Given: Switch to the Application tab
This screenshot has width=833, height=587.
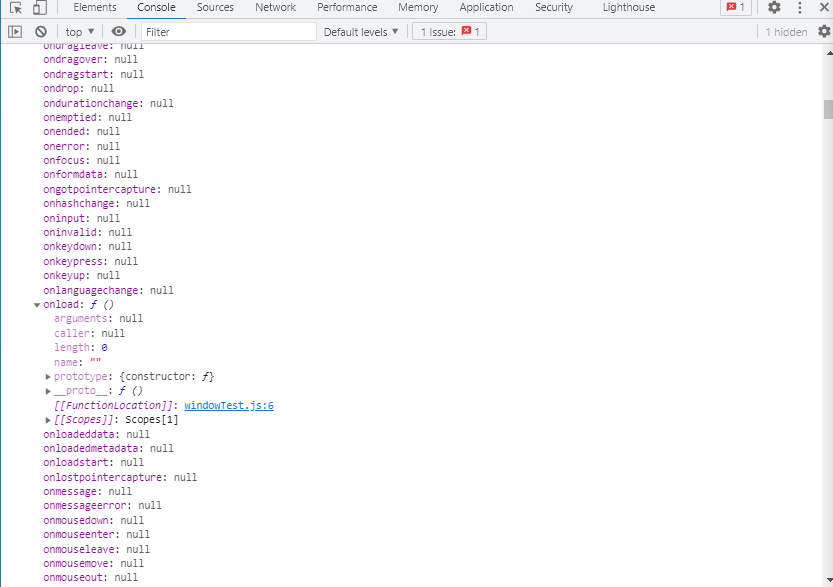Looking at the screenshot, I should pos(486,7).
